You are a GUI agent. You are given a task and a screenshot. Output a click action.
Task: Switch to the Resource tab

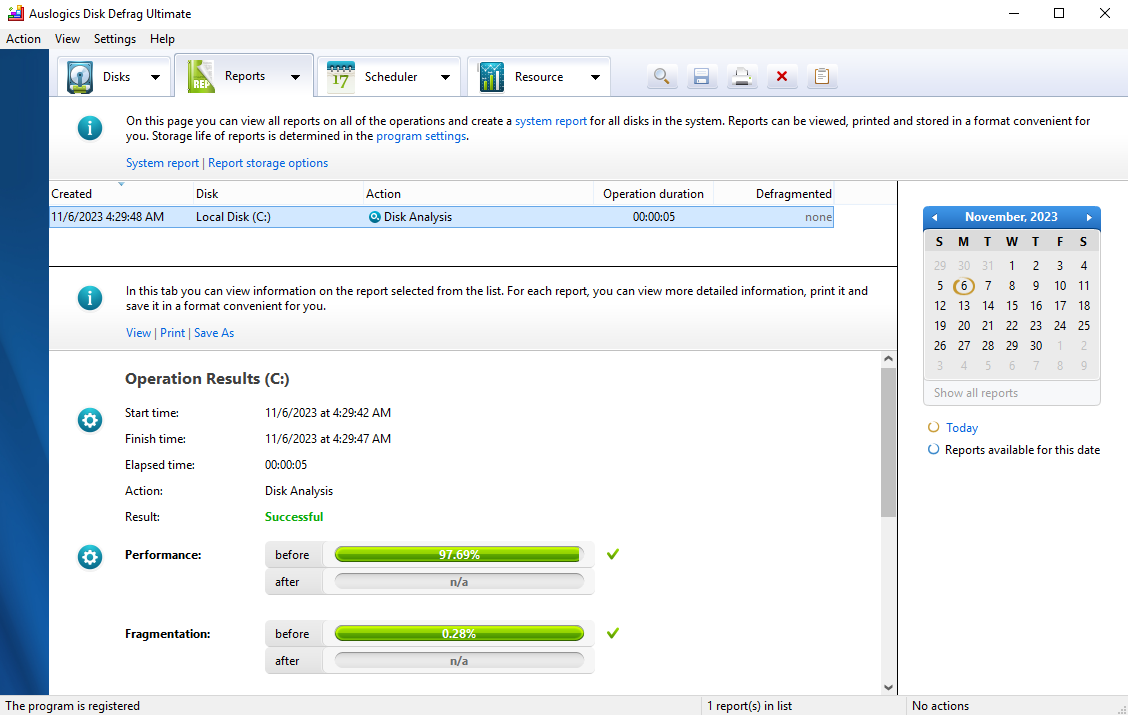pos(539,76)
